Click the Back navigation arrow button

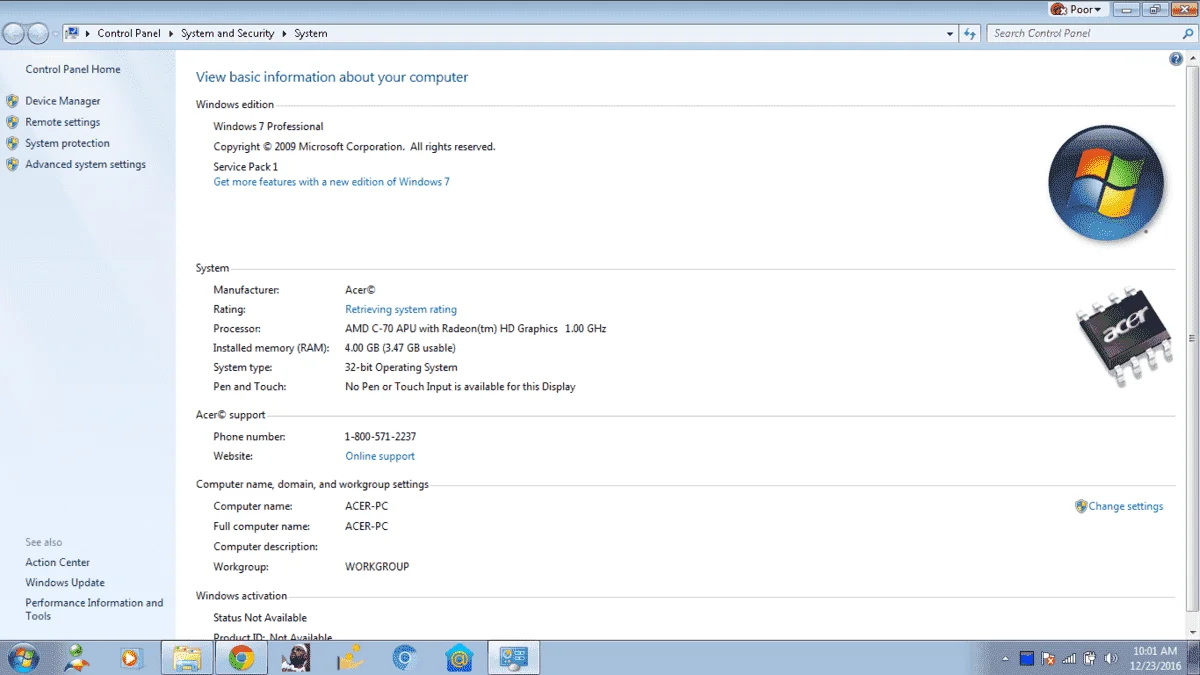tap(14, 33)
